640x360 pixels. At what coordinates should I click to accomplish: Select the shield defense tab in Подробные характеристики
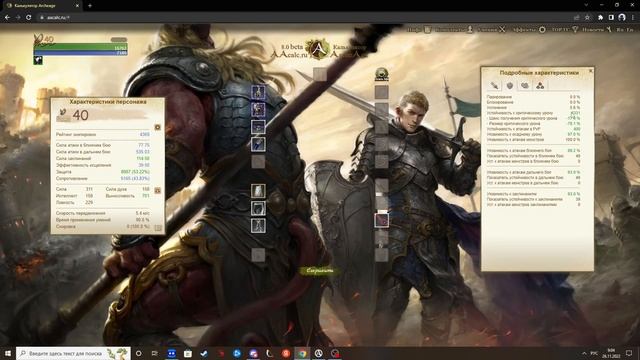click(510, 85)
